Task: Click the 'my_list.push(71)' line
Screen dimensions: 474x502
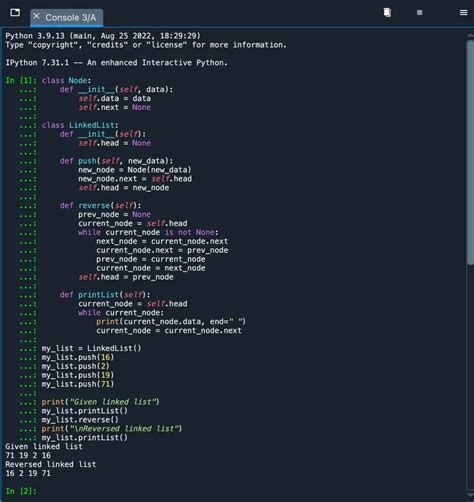Action: (78, 384)
